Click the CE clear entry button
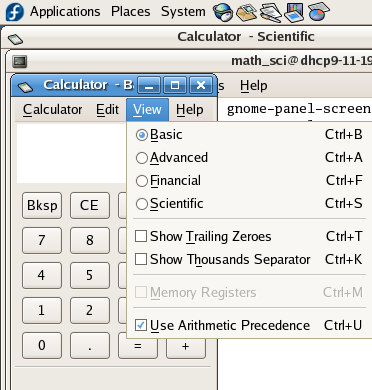 pyautogui.click(x=90, y=205)
